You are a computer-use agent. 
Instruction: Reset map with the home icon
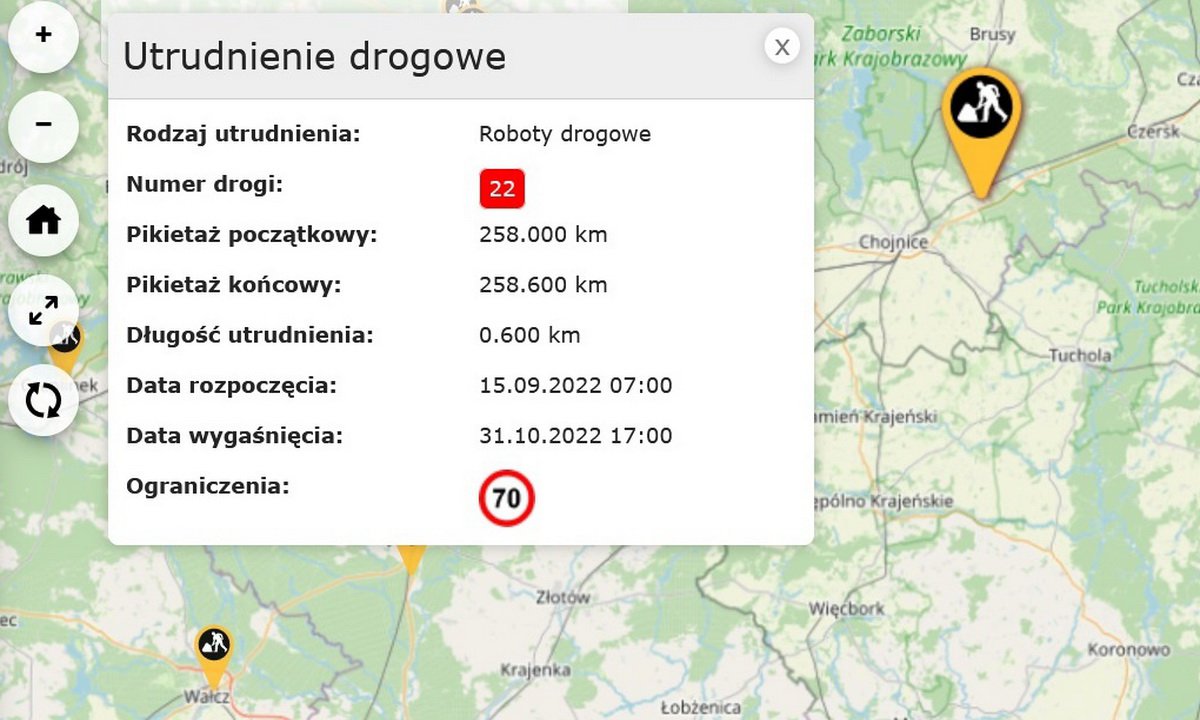[43, 220]
